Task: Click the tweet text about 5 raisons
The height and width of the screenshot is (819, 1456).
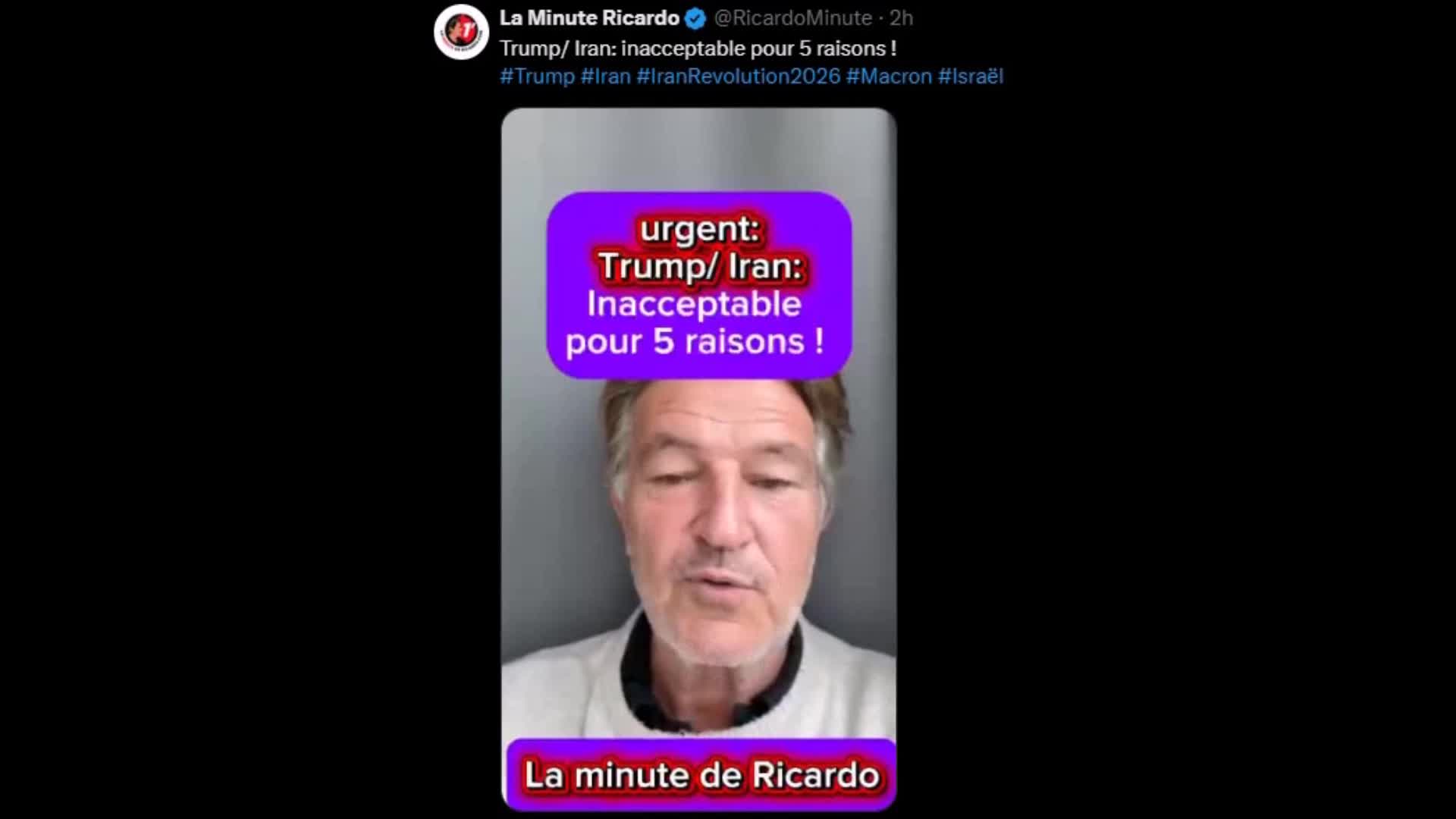Action: [698, 49]
